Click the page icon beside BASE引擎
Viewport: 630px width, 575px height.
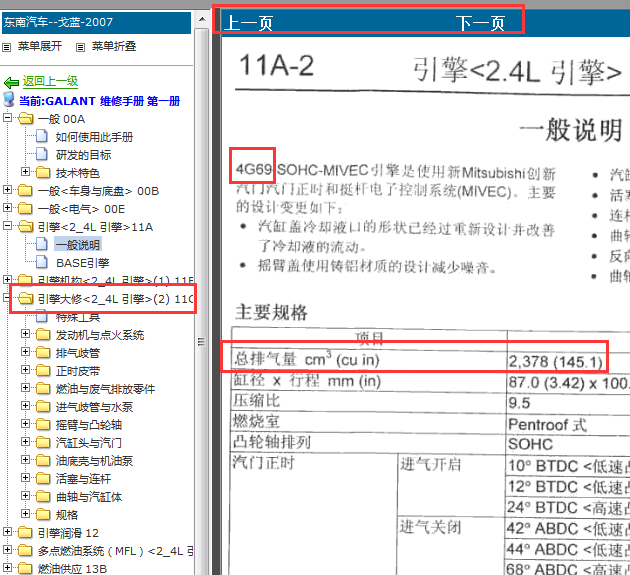42,262
